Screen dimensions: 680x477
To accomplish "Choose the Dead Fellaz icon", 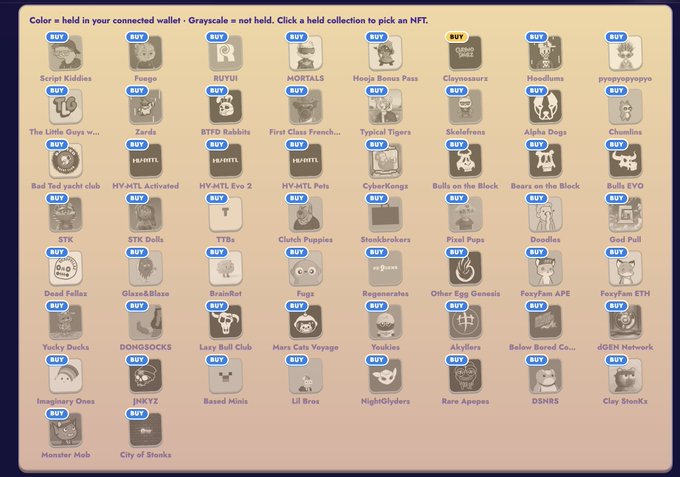I will [x=65, y=268].
